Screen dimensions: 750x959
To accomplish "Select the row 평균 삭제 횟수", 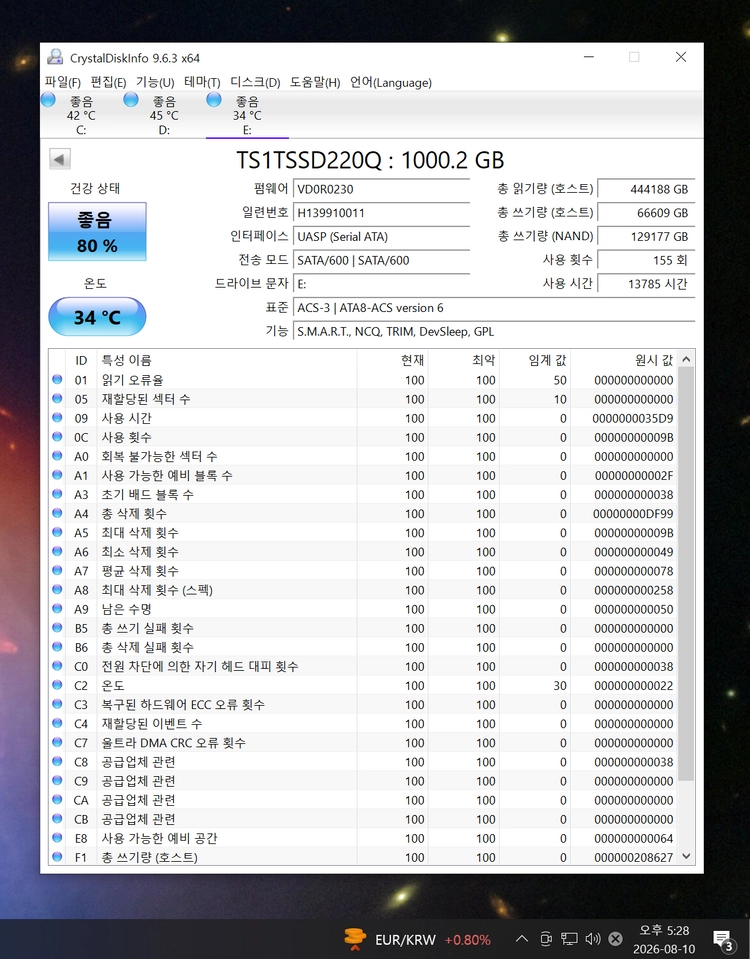I will tap(363, 571).
